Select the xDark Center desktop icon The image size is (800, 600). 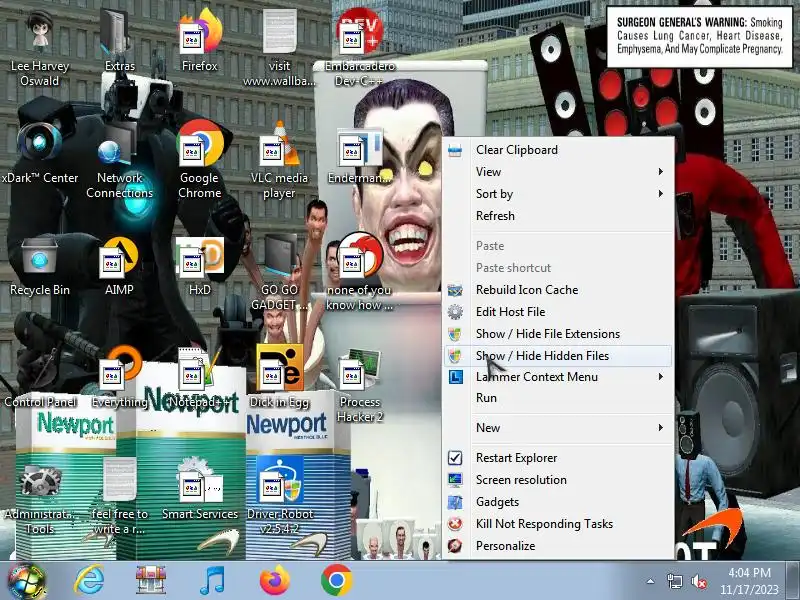click(x=40, y=153)
